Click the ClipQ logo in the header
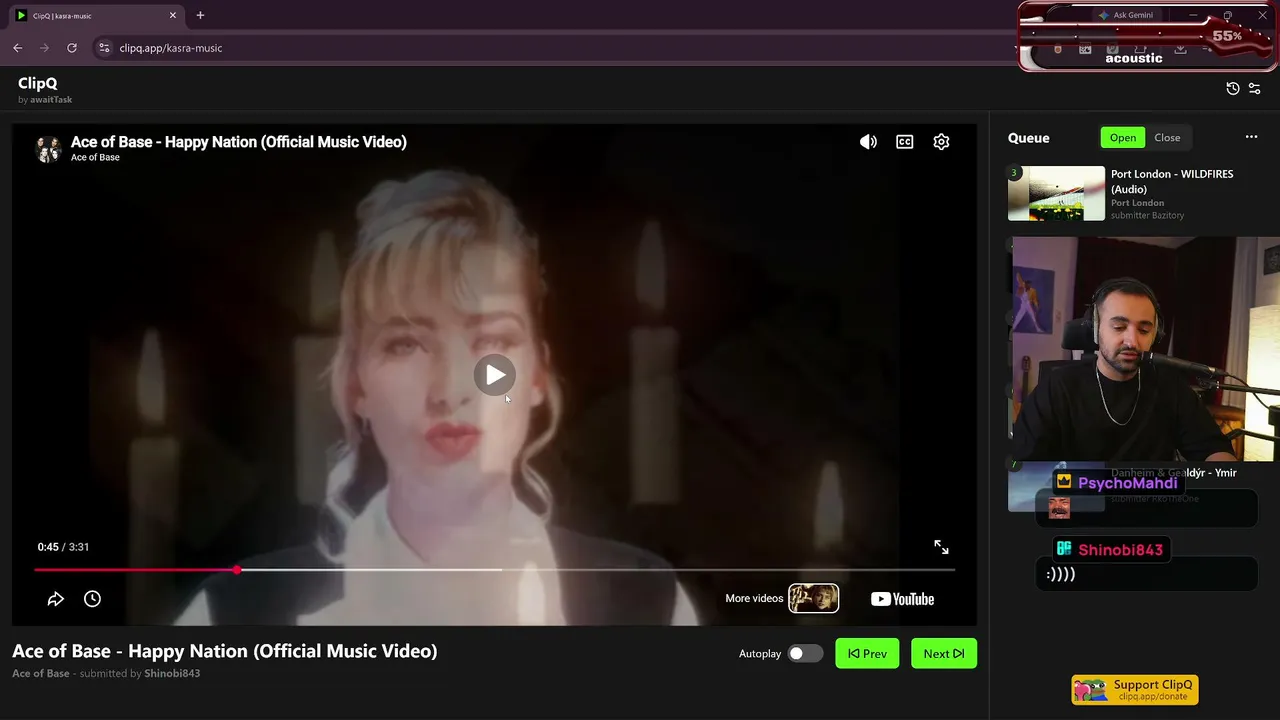The width and height of the screenshot is (1280, 720). (x=38, y=83)
